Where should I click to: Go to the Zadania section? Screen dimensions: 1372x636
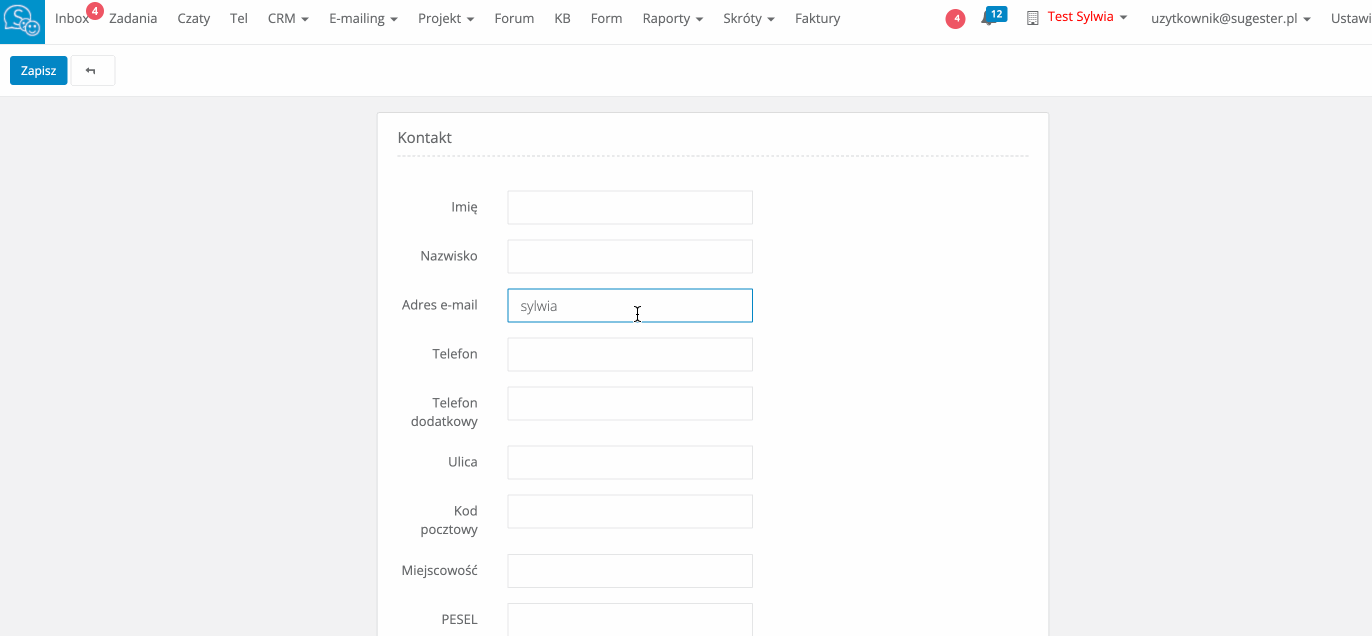[133, 19]
